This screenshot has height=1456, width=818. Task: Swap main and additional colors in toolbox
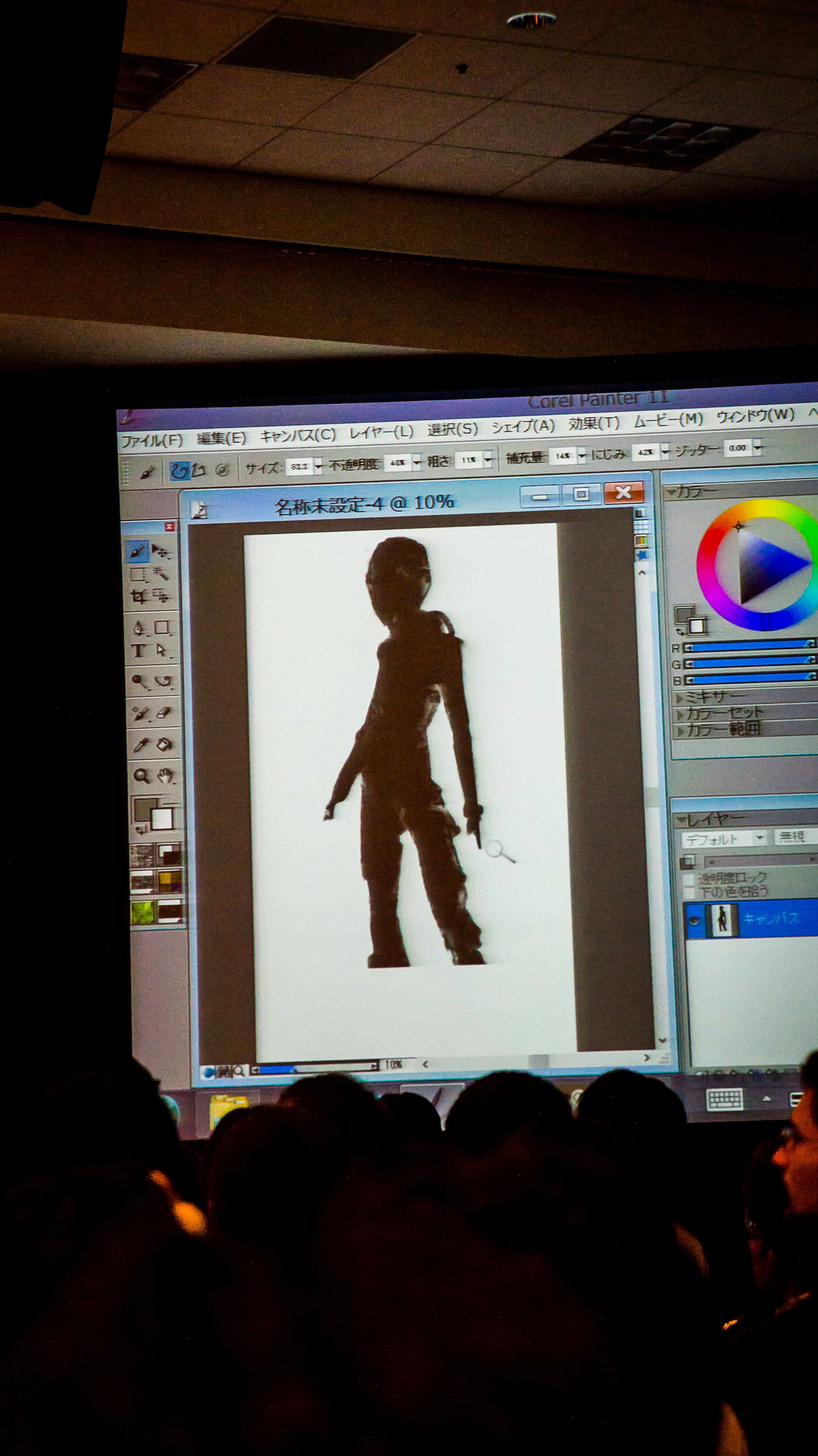click(140, 830)
